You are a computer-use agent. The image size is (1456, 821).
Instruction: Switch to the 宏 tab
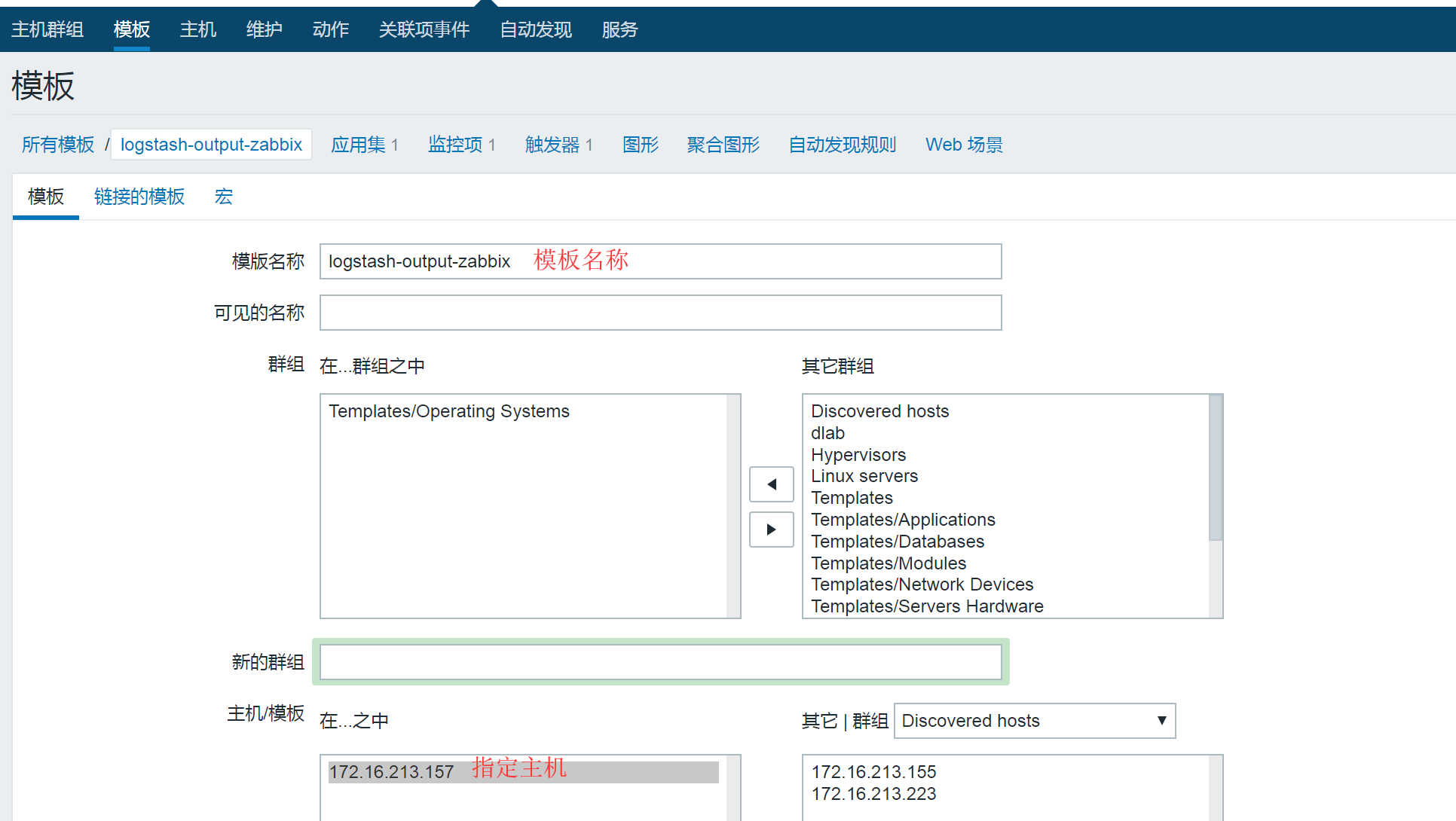click(224, 197)
